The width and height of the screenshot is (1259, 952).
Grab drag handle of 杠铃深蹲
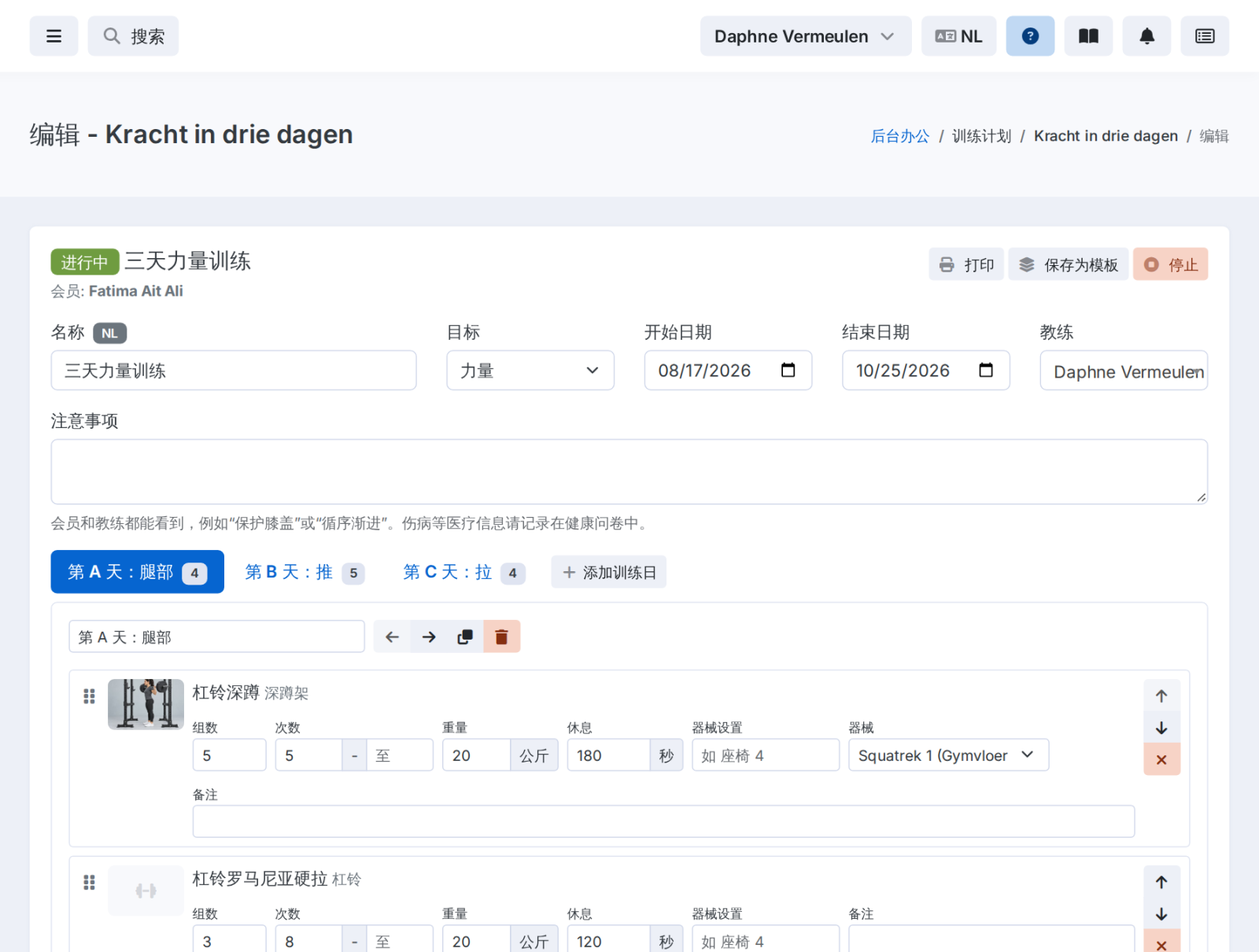89,696
